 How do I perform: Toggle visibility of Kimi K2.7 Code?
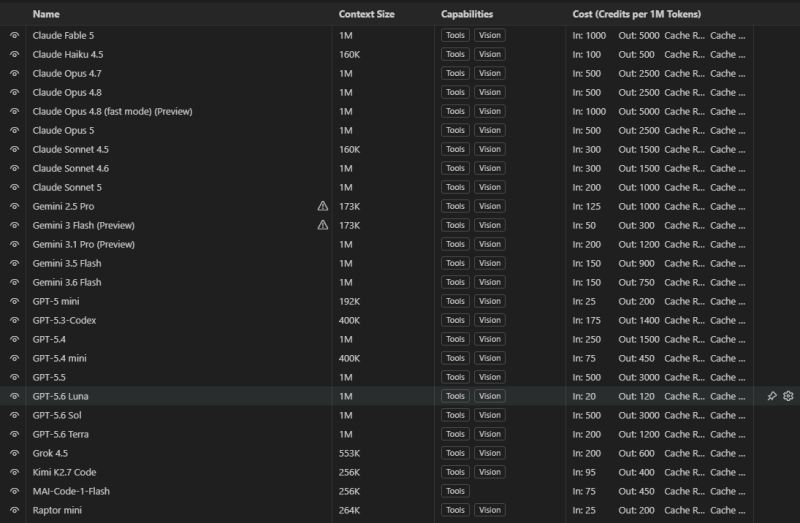pyautogui.click(x=14, y=472)
